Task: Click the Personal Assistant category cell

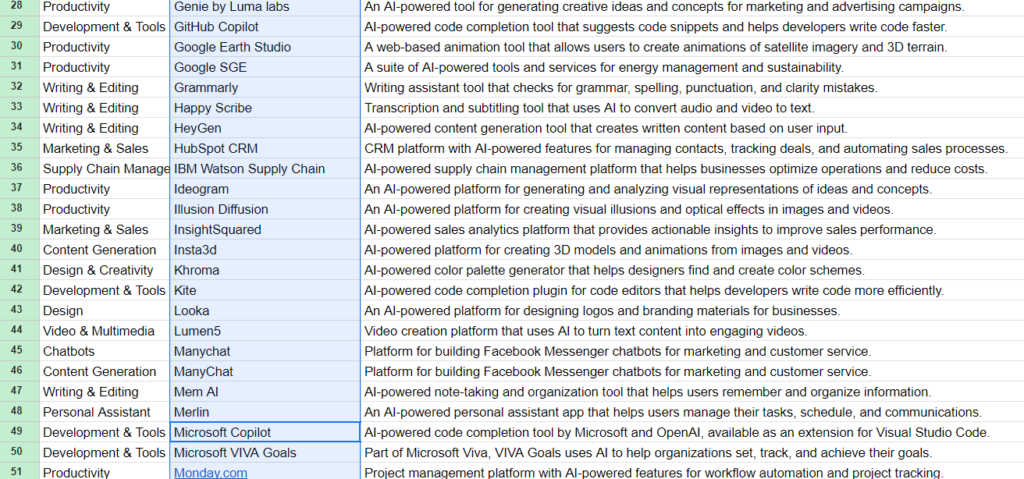Action: point(105,412)
